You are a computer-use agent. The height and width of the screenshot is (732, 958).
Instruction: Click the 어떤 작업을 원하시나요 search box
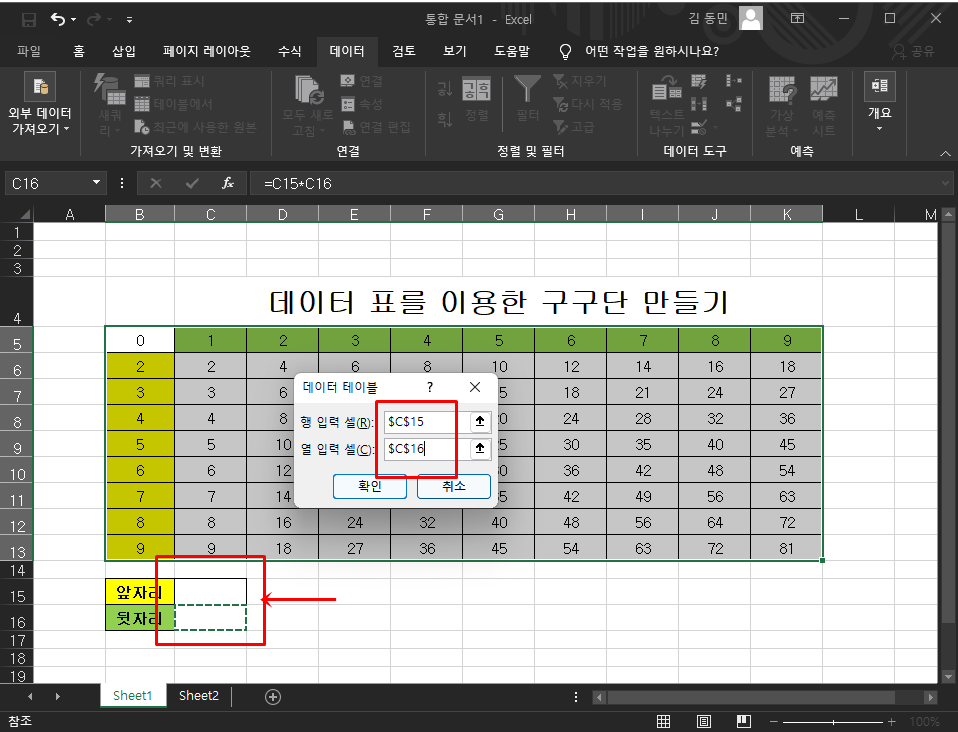652,51
